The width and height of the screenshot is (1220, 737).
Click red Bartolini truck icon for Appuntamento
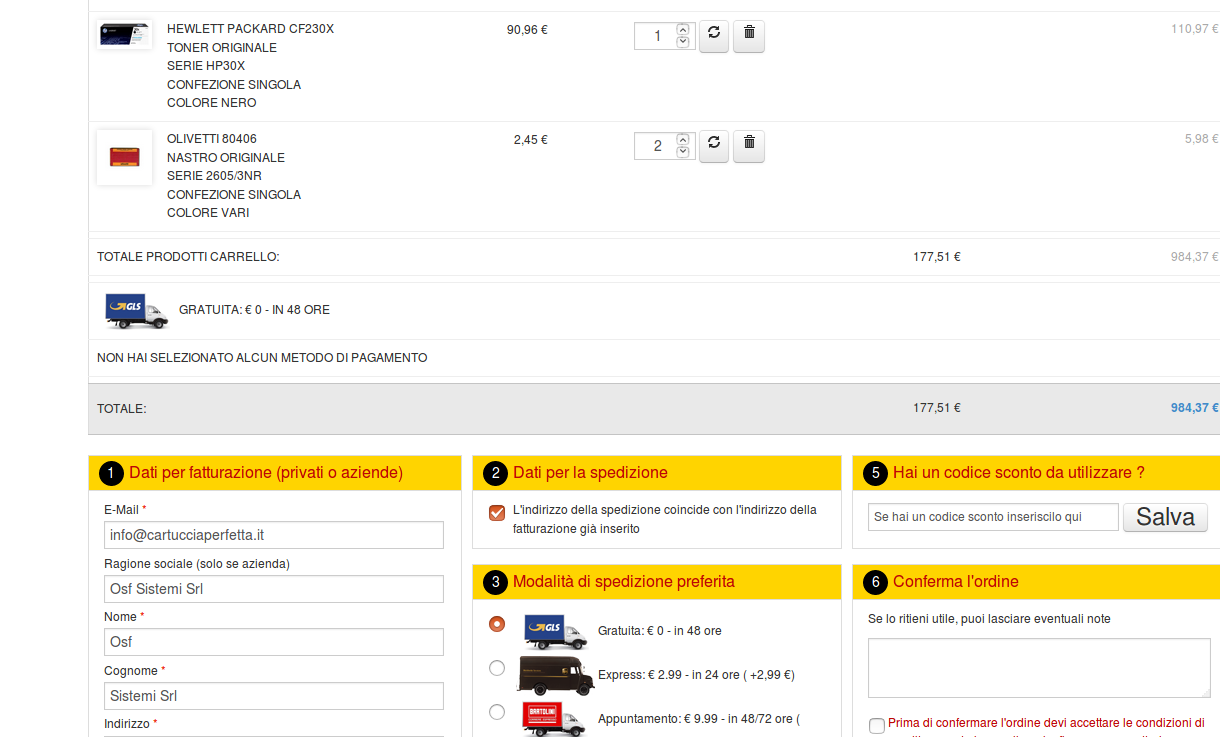point(554,719)
